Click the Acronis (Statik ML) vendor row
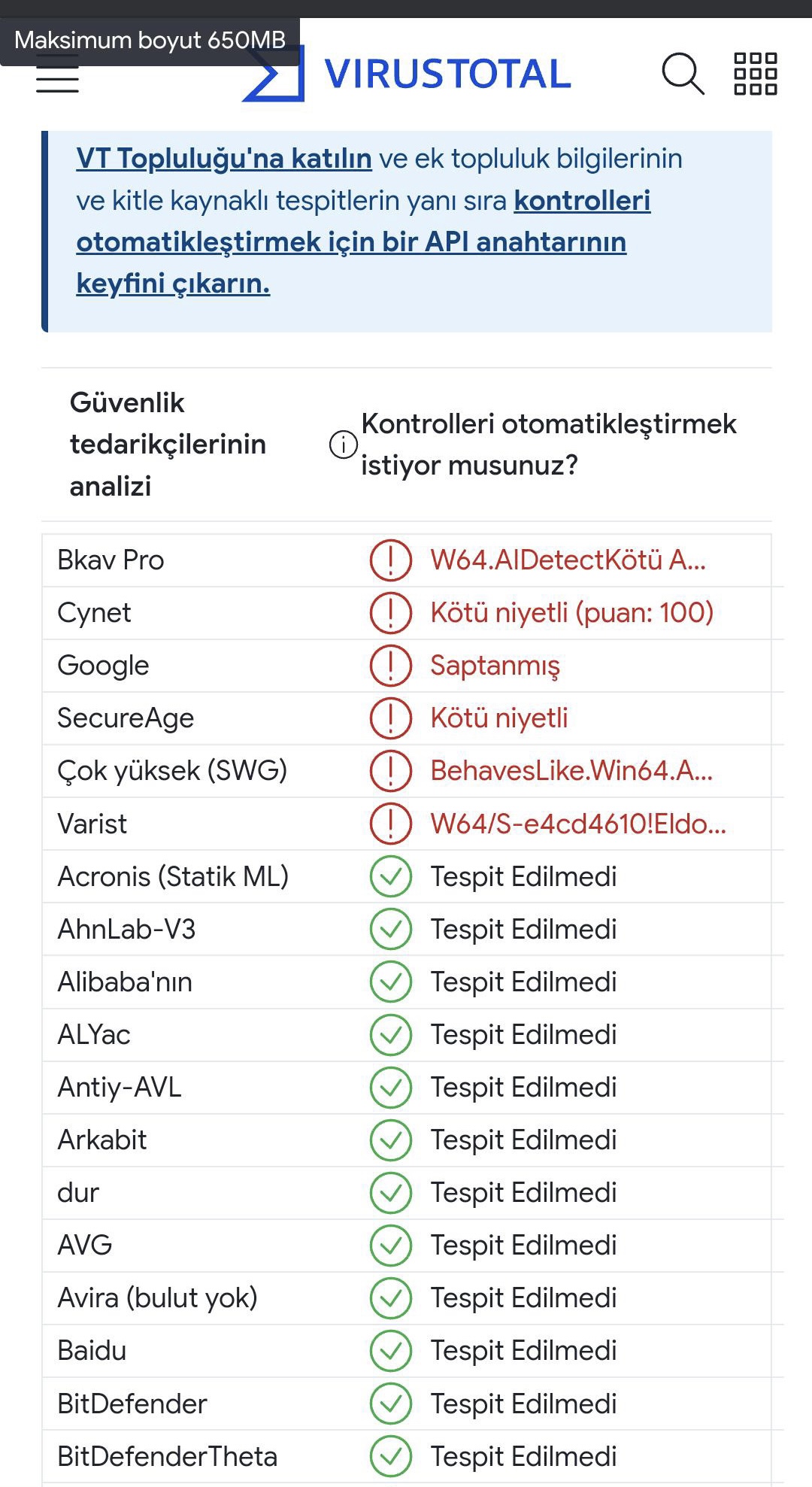The height and width of the screenshot is (1487, 812). [x=173, y=877]
